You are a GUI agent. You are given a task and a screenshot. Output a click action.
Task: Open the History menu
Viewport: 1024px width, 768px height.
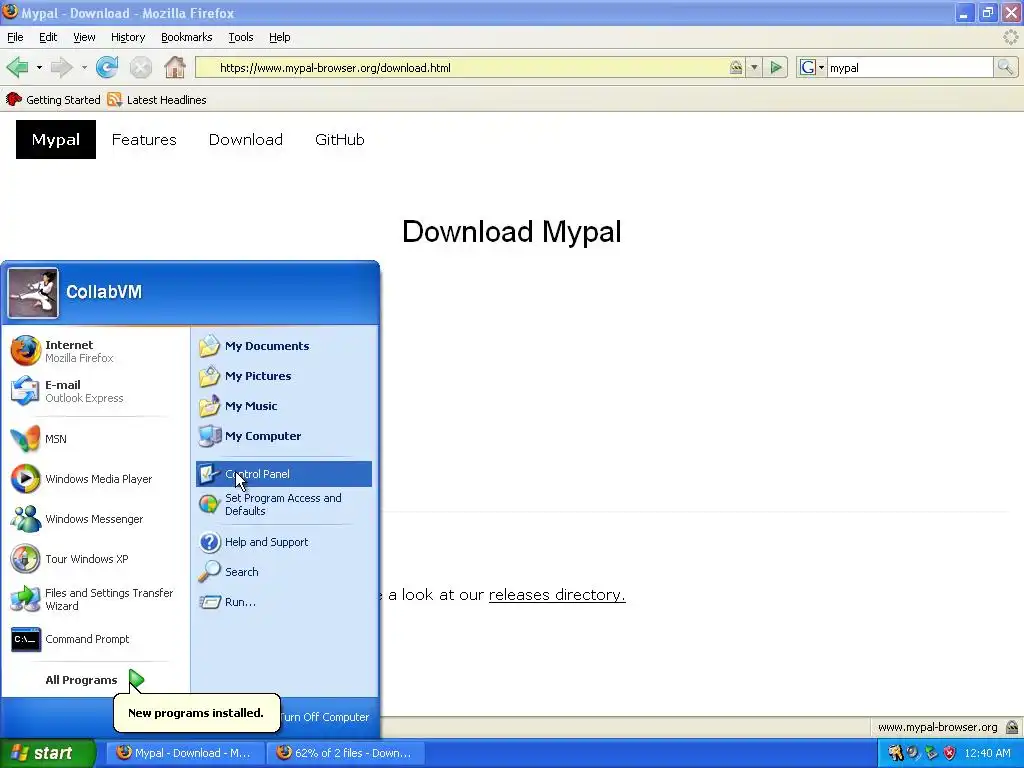click(x=128, y=37)
